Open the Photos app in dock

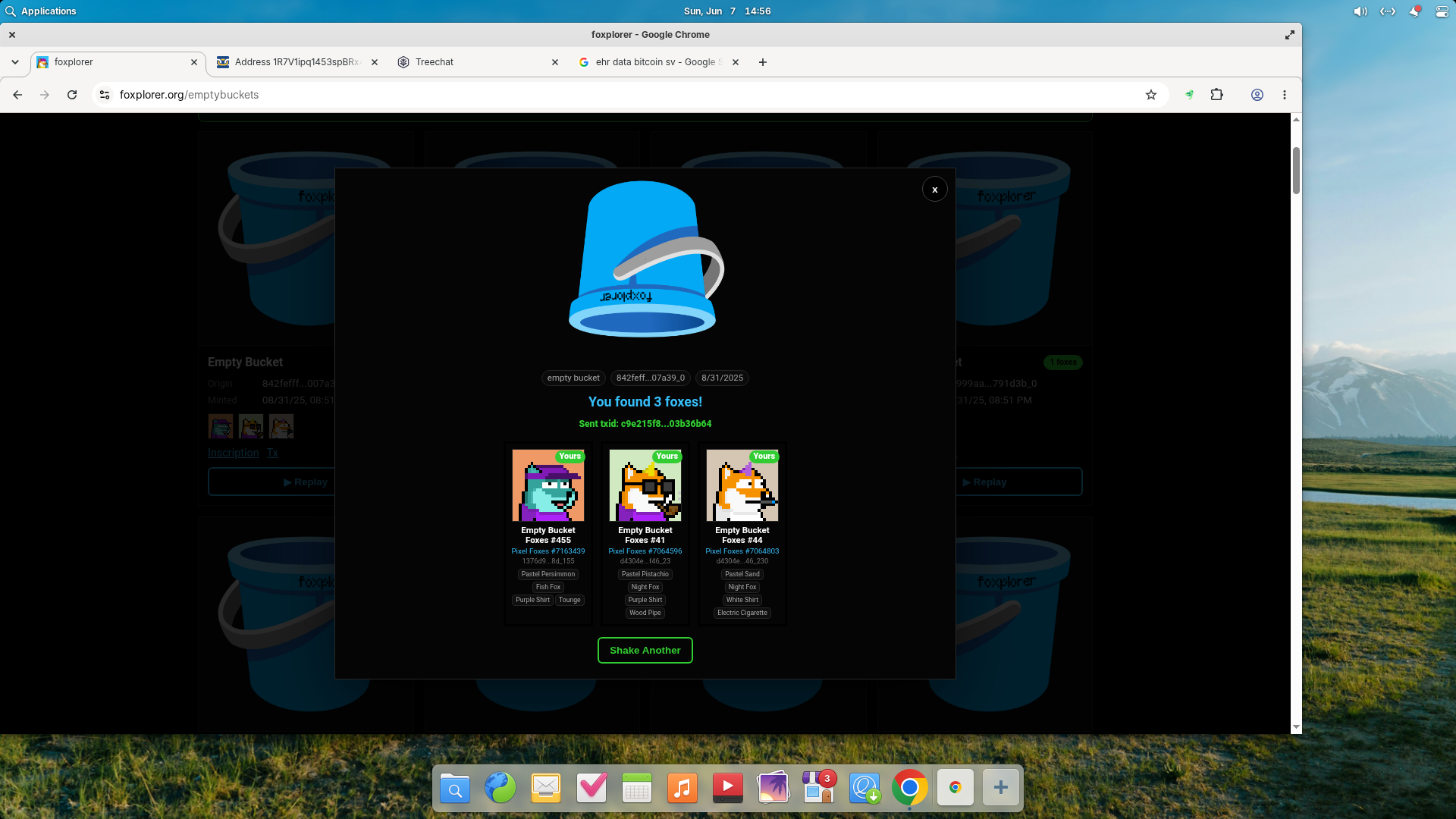pyautogui.click(x=773, y=789)
